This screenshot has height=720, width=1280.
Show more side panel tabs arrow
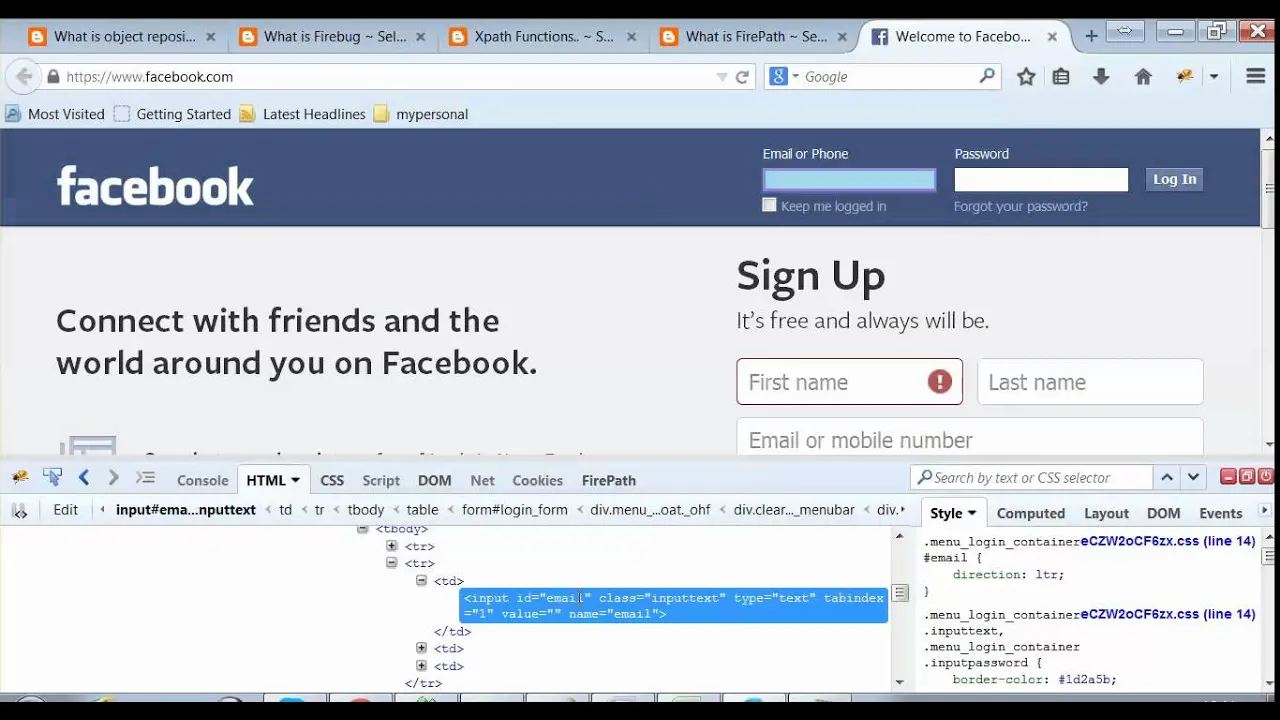[1266, 512]
